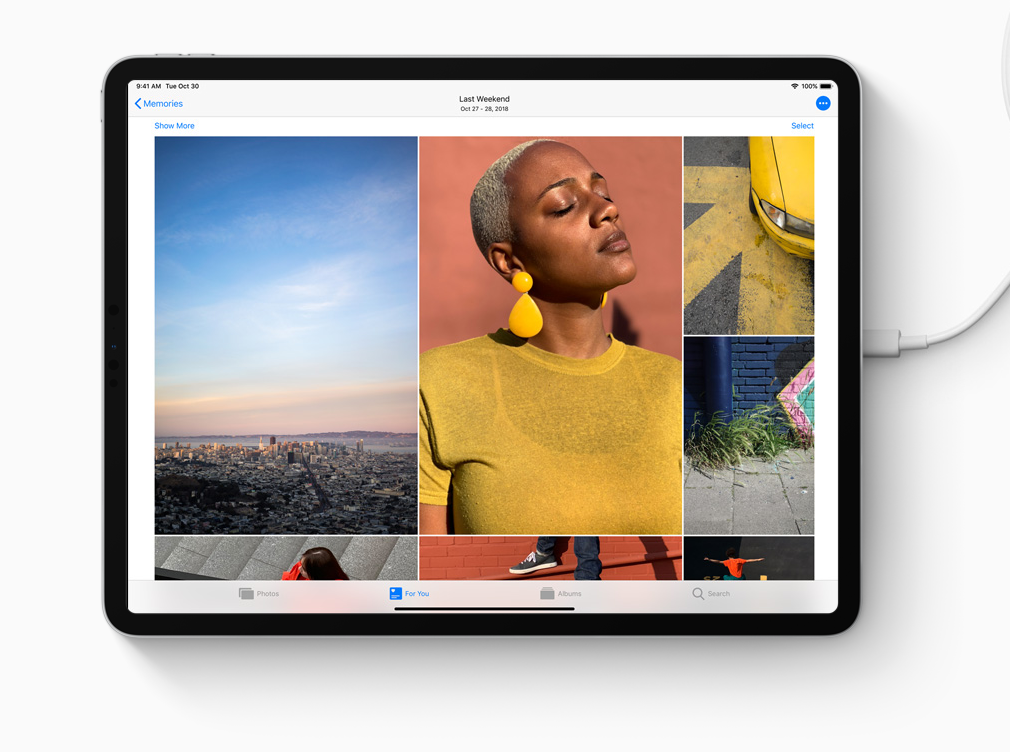The height and width of the screenshot is (752, 1010).
Task: Open the city skyline sunset photo
Action: [x=286, y=335]
